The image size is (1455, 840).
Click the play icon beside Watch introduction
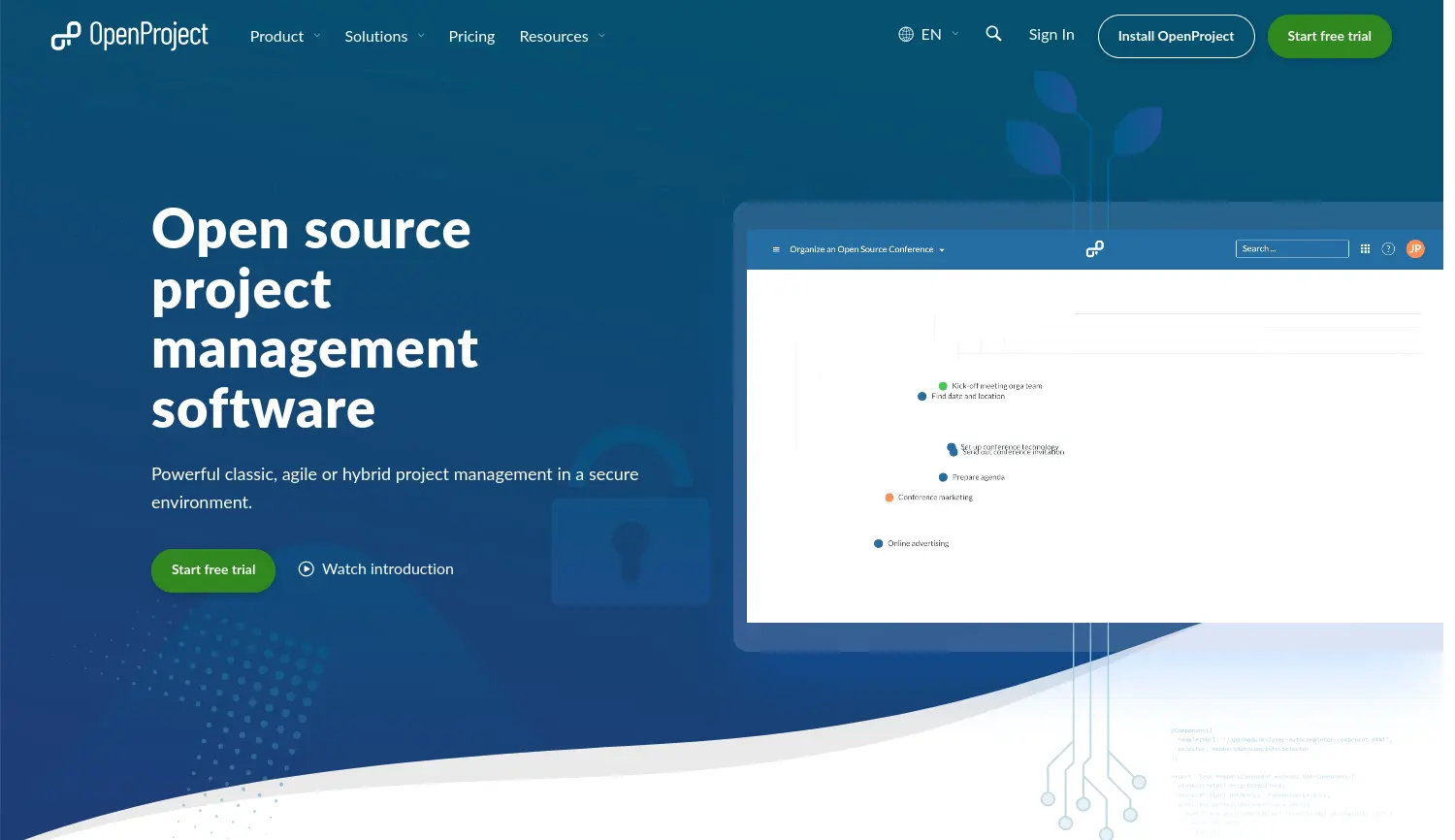tap(306, 568)
